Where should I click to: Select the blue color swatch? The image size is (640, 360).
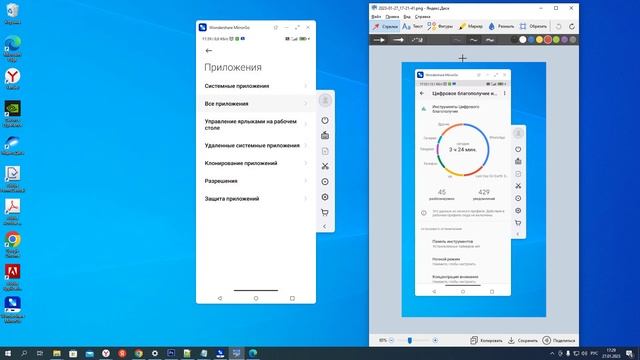(x=531, y=40)
